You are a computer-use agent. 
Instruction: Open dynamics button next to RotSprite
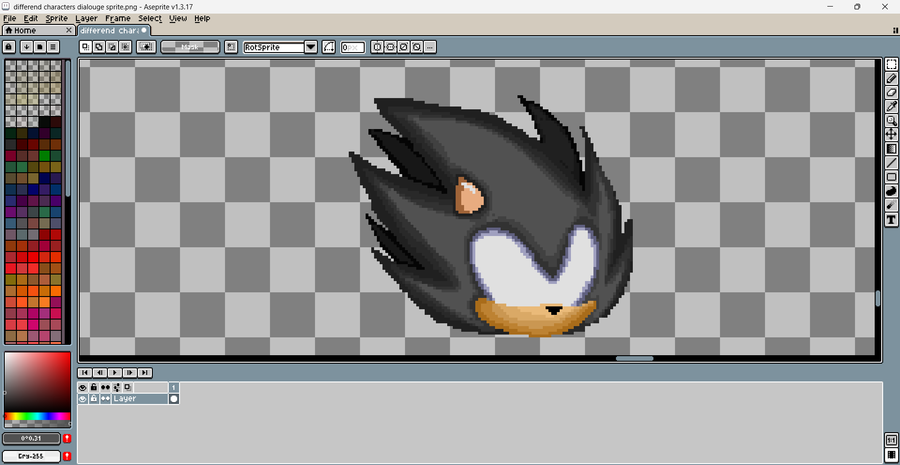[328, 47]
